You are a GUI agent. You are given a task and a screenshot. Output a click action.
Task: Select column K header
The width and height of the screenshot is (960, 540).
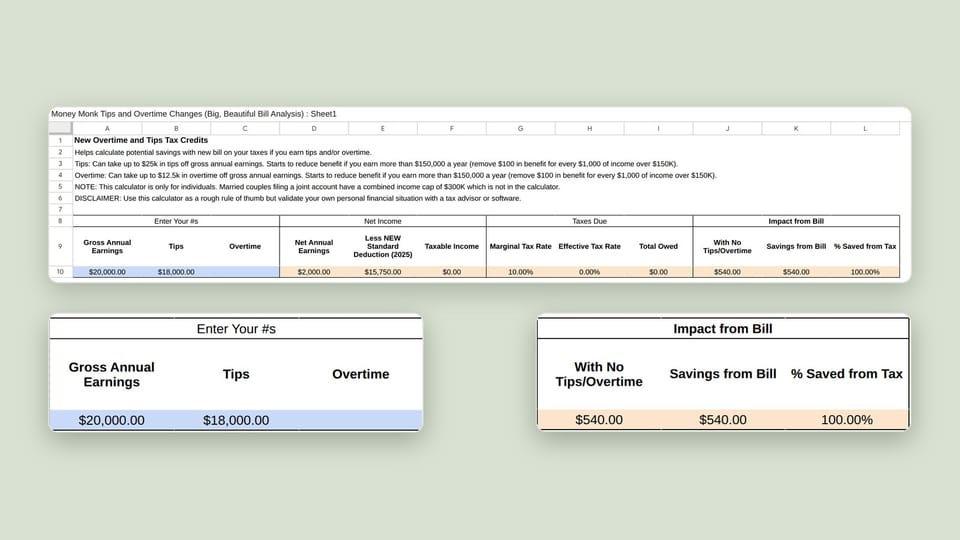coord(796,129)
